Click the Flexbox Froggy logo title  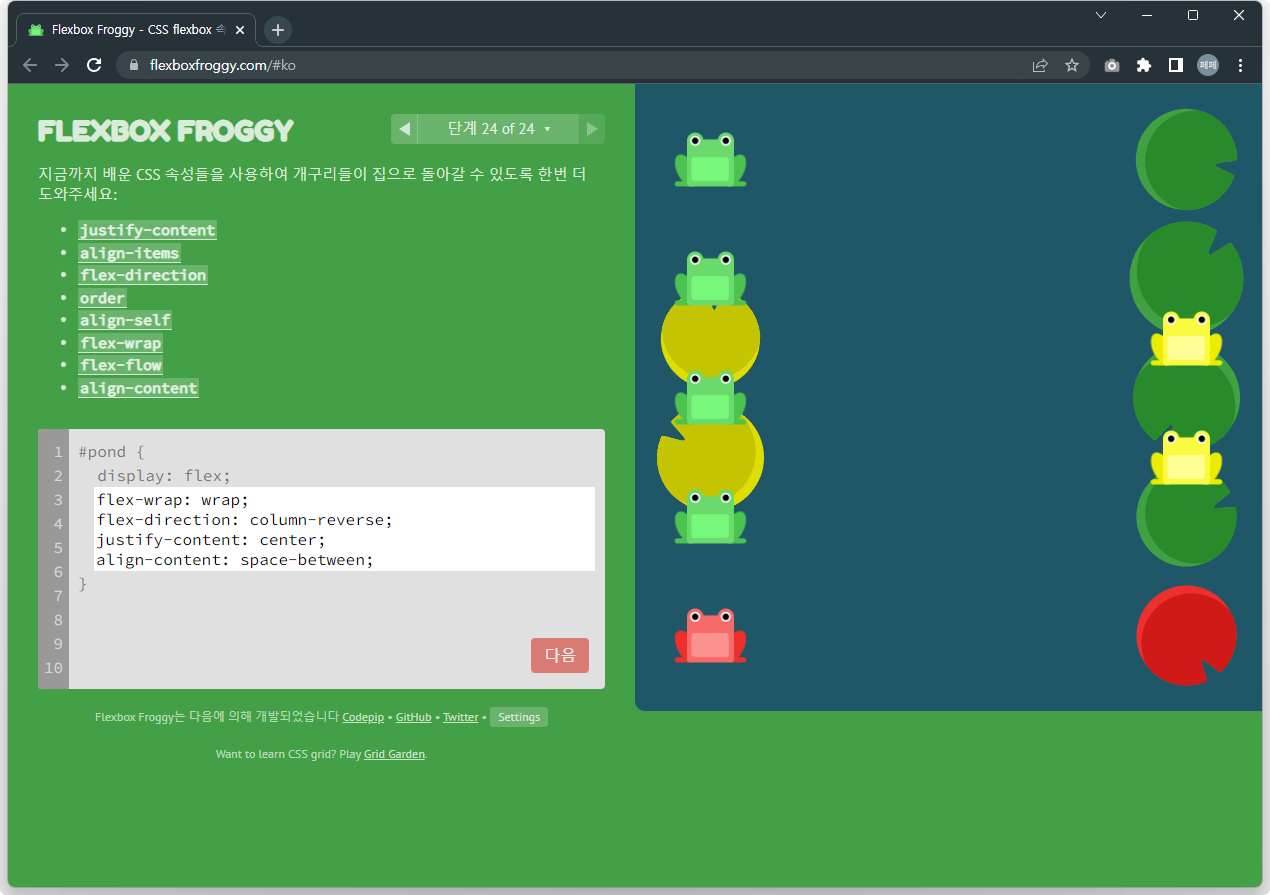[166, 131]
